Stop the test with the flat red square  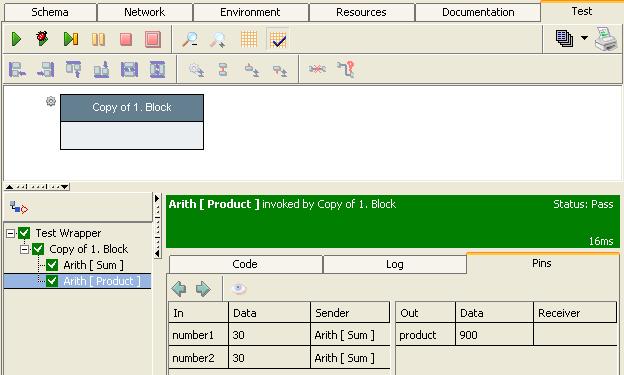coord(126,39)
